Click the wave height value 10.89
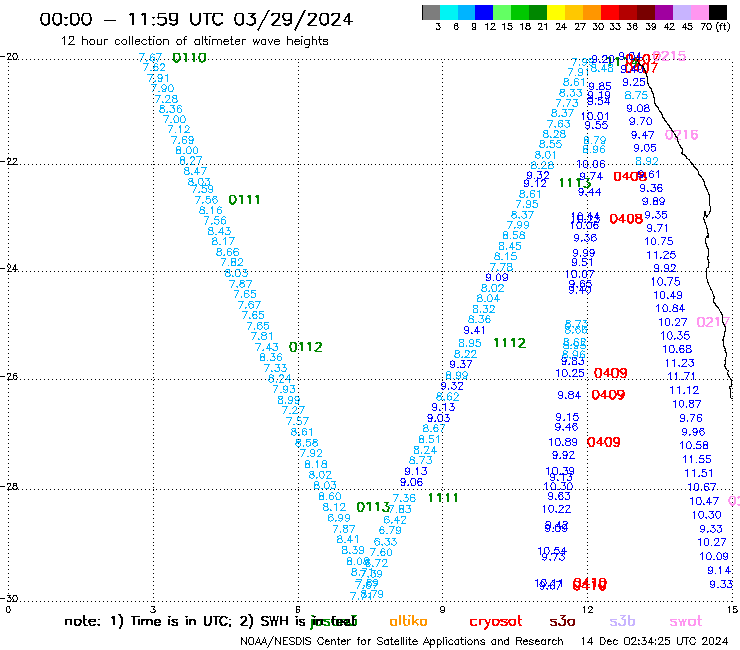The image size is (740, 650). [x=563, y=442]
